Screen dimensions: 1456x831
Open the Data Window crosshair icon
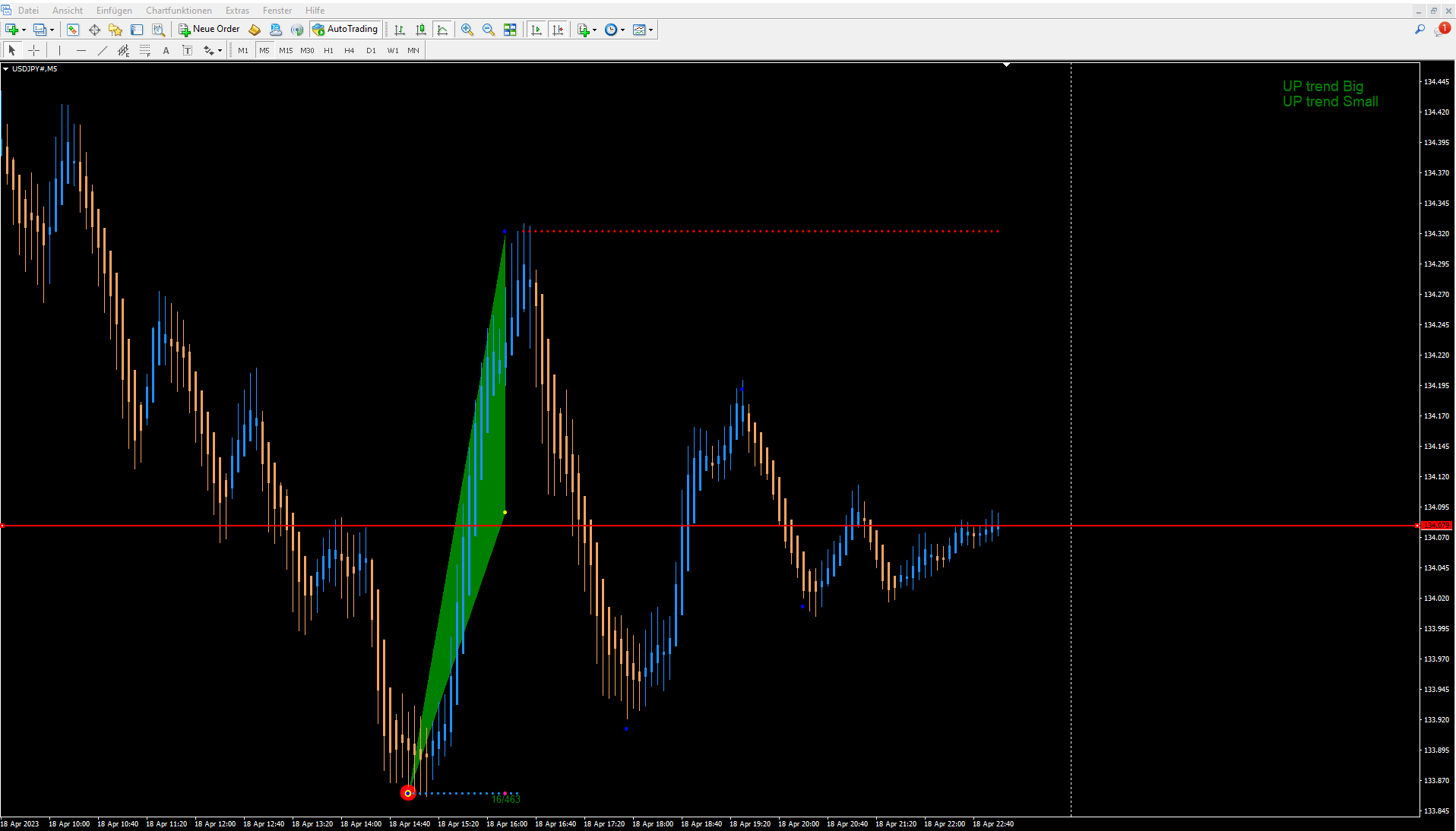pos(94,30)
